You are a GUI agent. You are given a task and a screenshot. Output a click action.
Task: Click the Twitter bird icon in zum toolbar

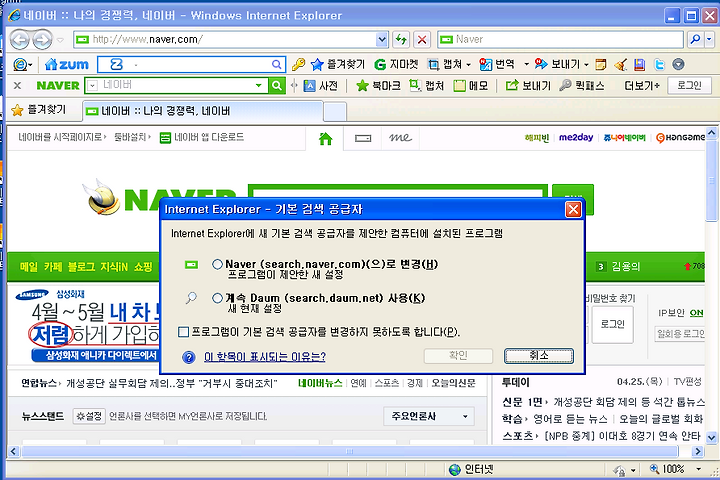point(659,64)
